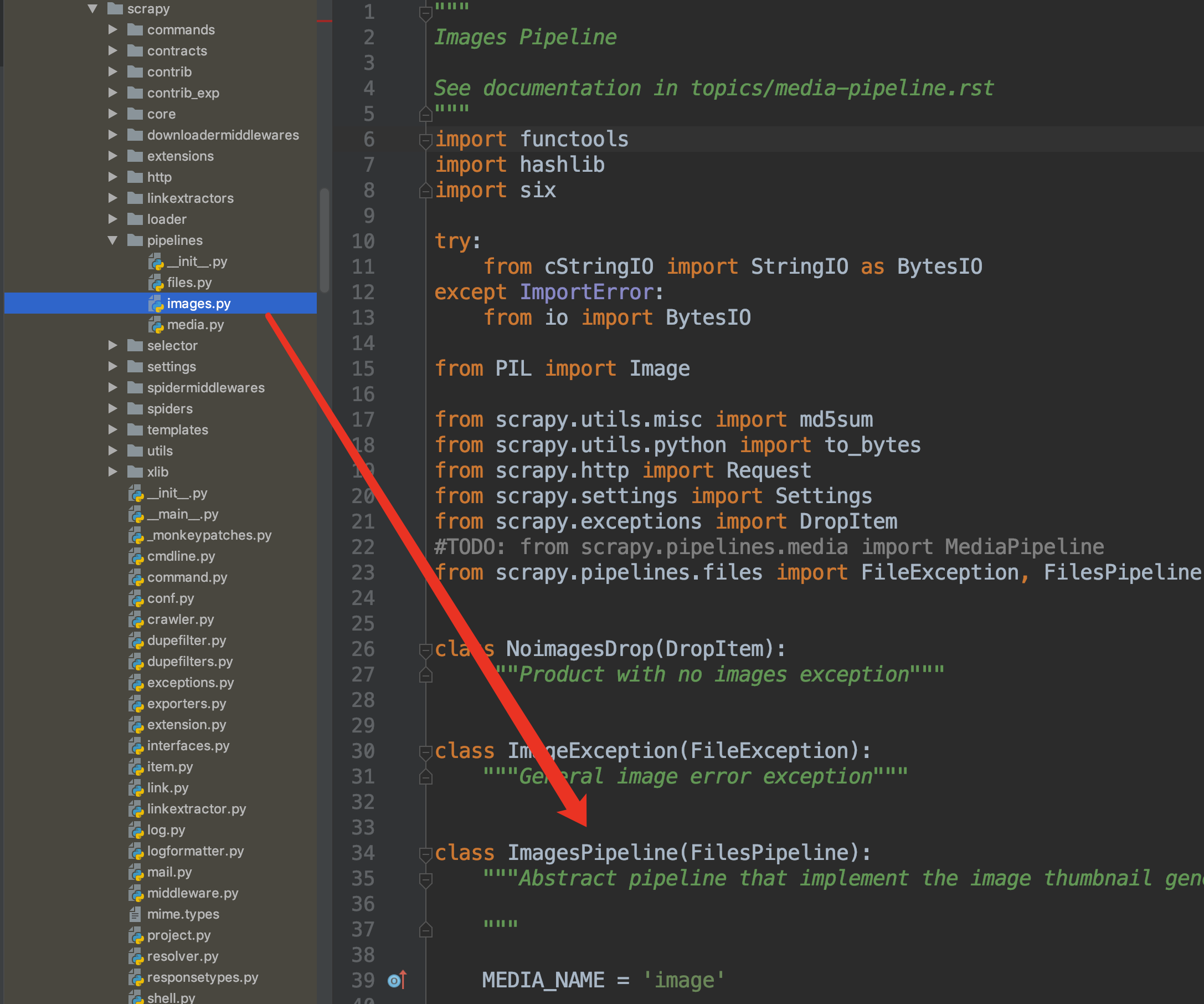Viewport: 1204px width, 1004px height.
Task: Expand the xlib folder
Action: click(112, 472)
